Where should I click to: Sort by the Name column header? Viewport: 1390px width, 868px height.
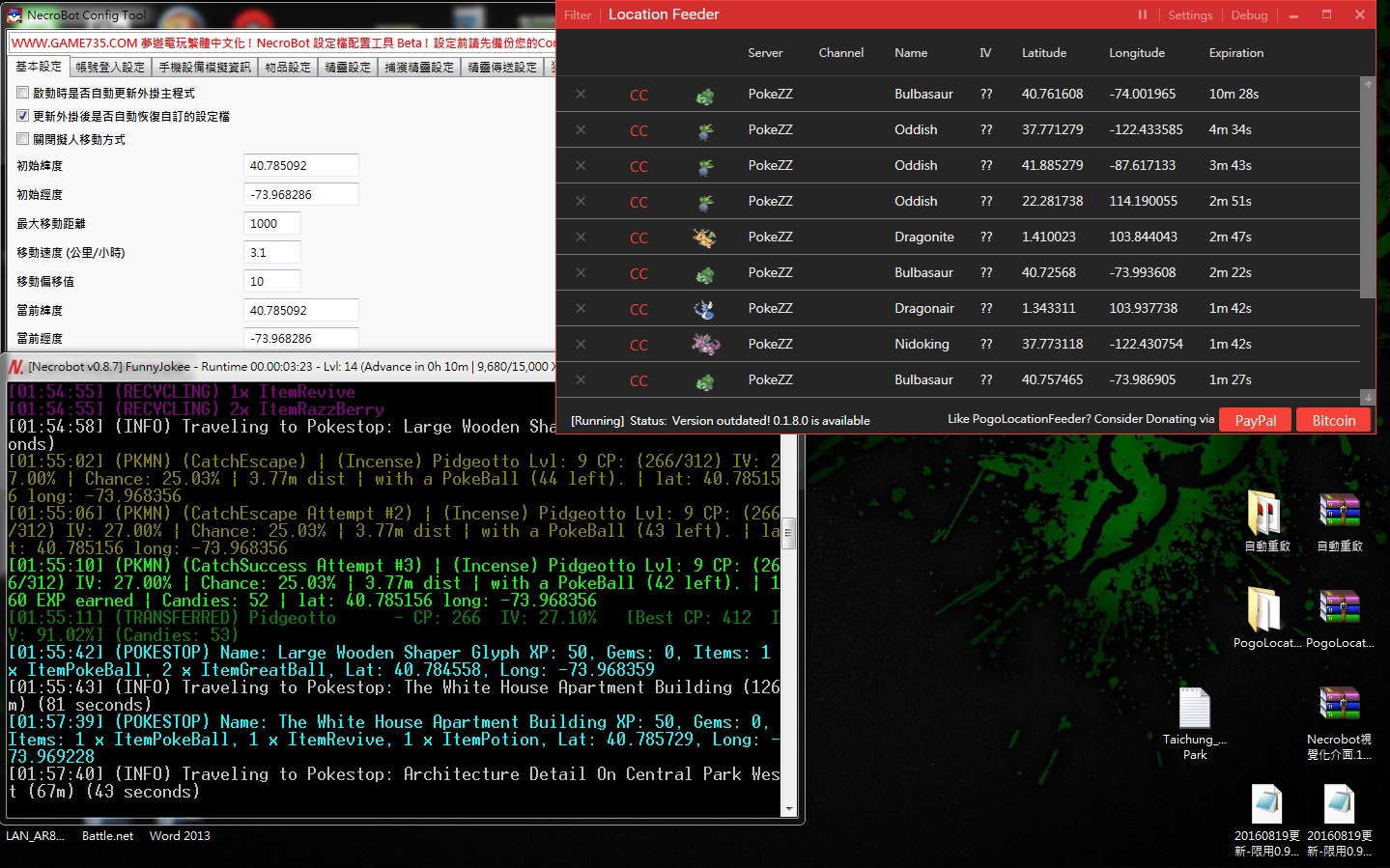click(x=911, y=53)
